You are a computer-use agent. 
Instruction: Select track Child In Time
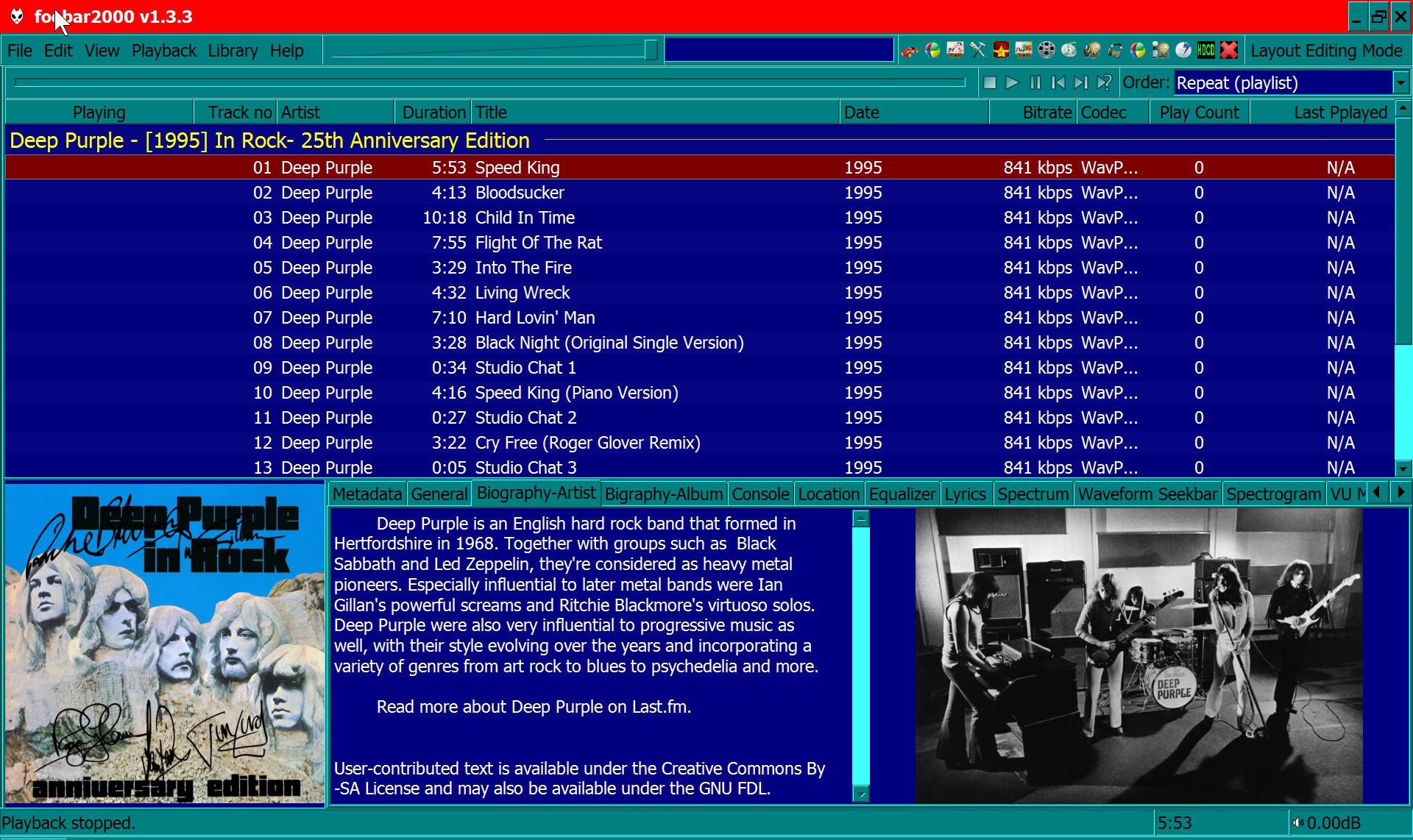[x=524, y=218]
